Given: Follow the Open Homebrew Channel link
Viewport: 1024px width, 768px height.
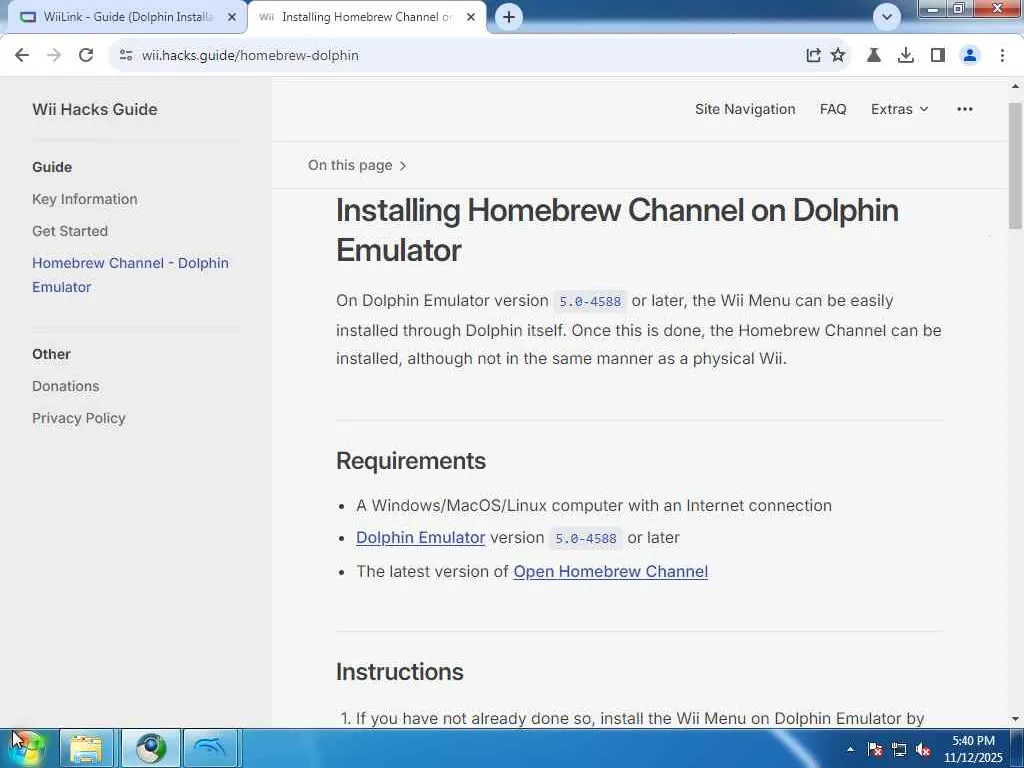Looking at the screenshot, I should [611, 571].
